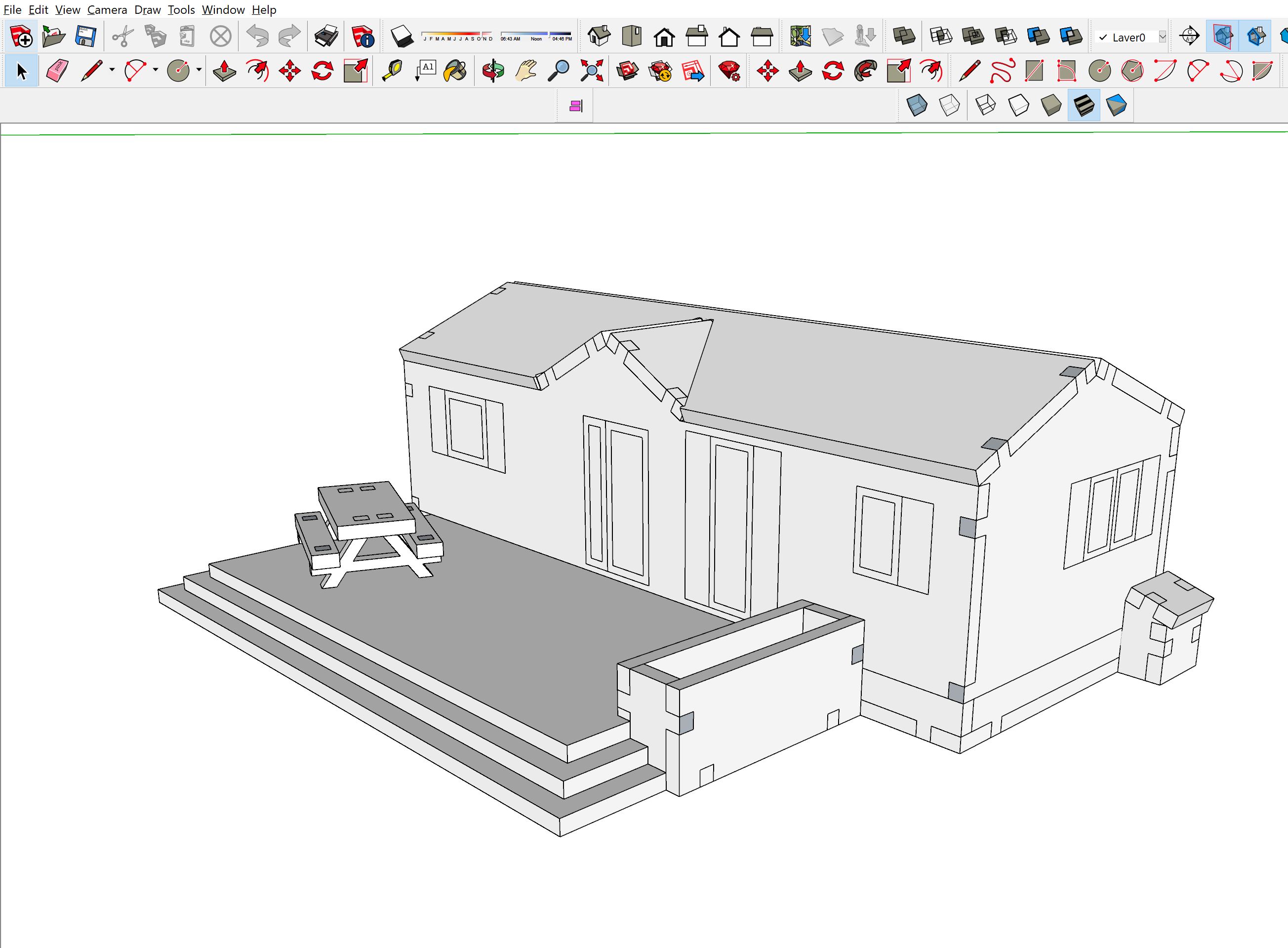Click the shadow time of day slider
This screenshot has width=1288, height=948.
click(x=536, y=36)
